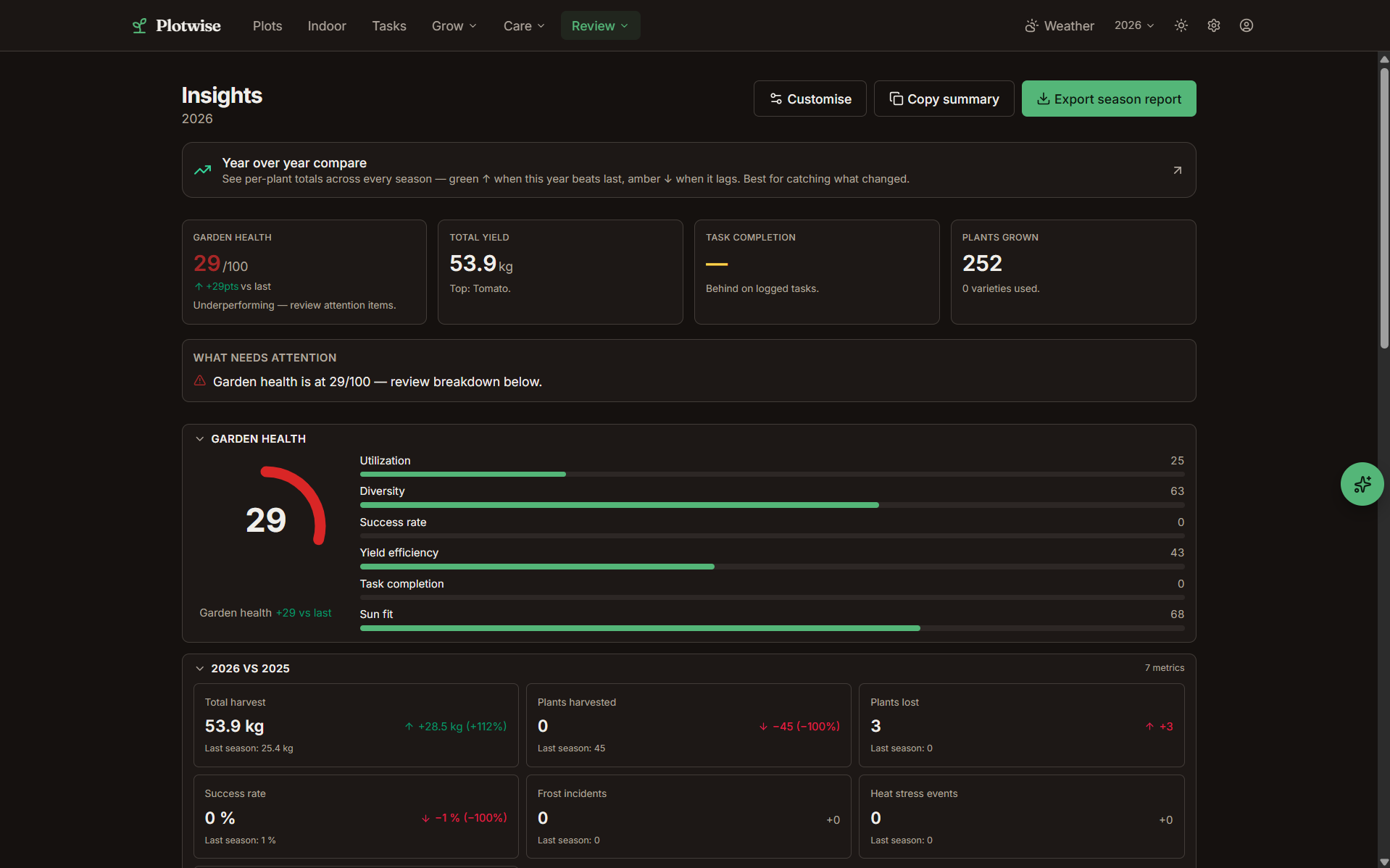Click the page vertical scrollbar thumb

1384,209
